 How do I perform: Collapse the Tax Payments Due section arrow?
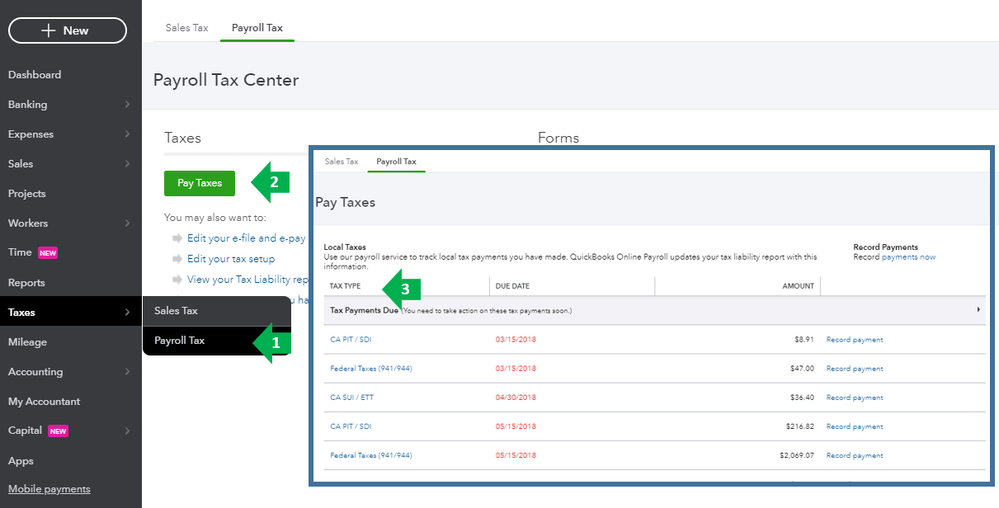[x=978, y=310]
